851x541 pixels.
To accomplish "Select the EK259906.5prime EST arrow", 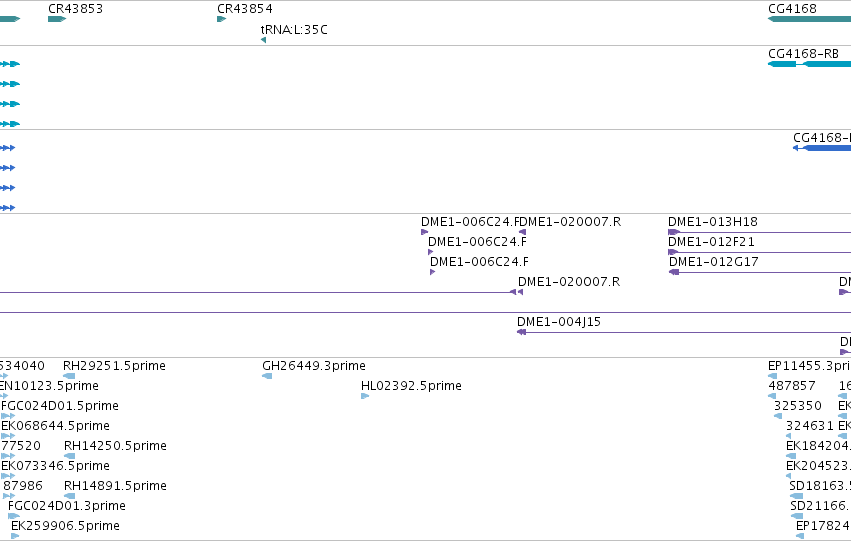I will (15, 536).
